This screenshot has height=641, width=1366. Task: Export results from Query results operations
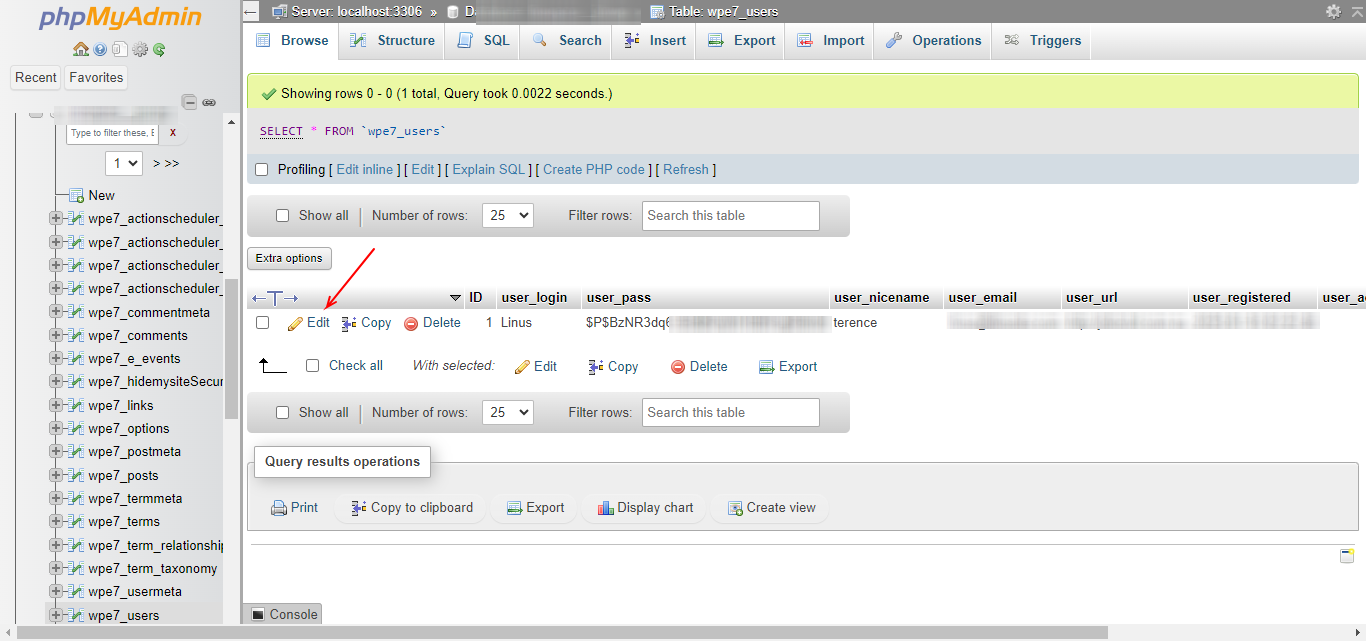click(535, 508)
